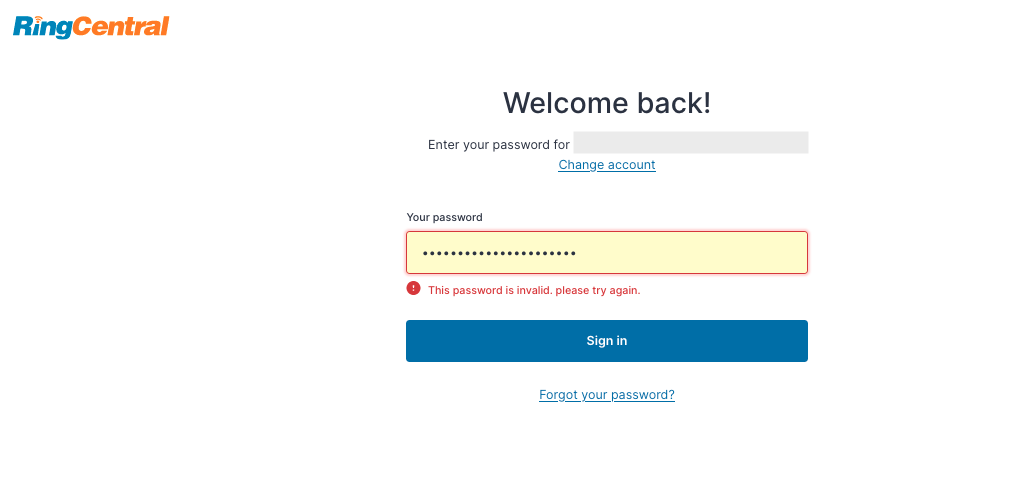Screen dimensions: 1010x486
Task: Click the 'Enter your password for' text
Action: coord(499,145)
